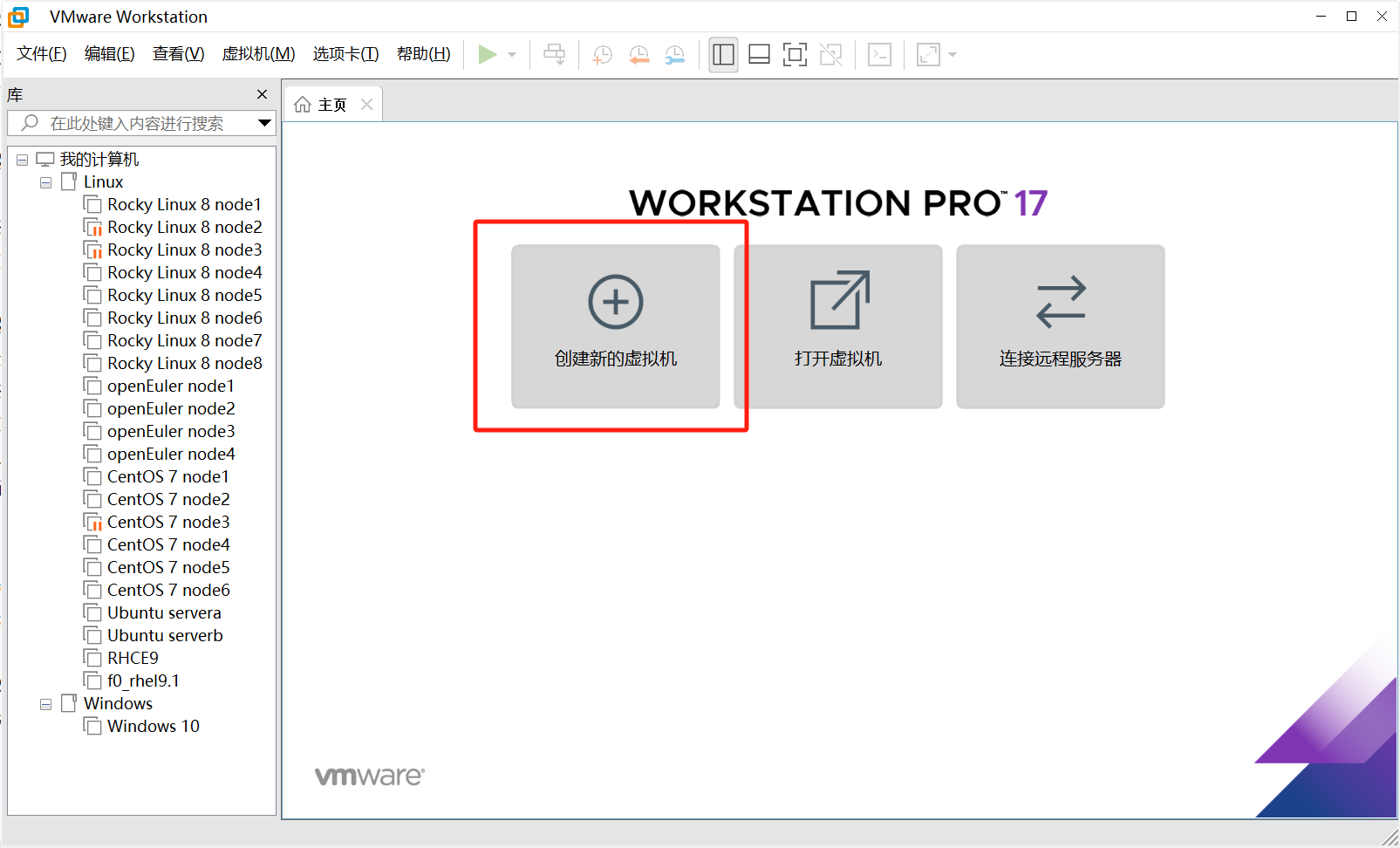
Task: Click the console view toolbar icon
Action: click(x=879, y=55)
